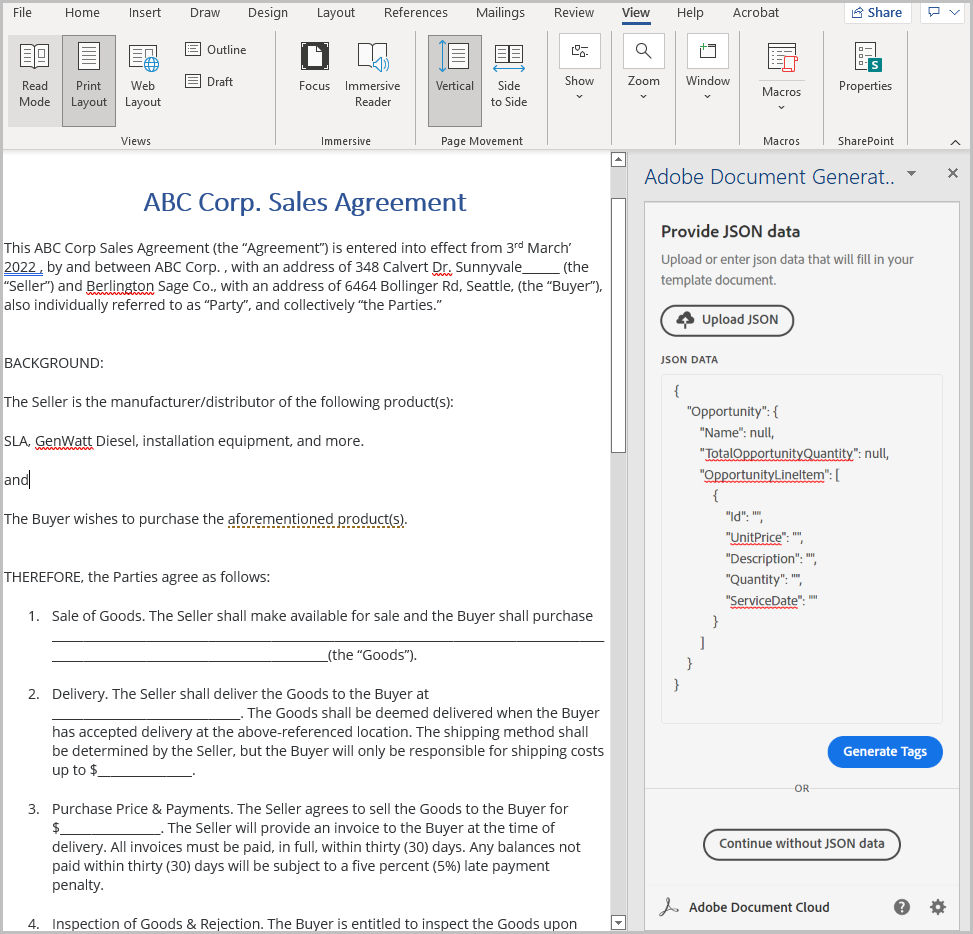The image size is (973, 934).
Task: Click the ABC Corp. Sales Agreement title
Action: point(305,202)
